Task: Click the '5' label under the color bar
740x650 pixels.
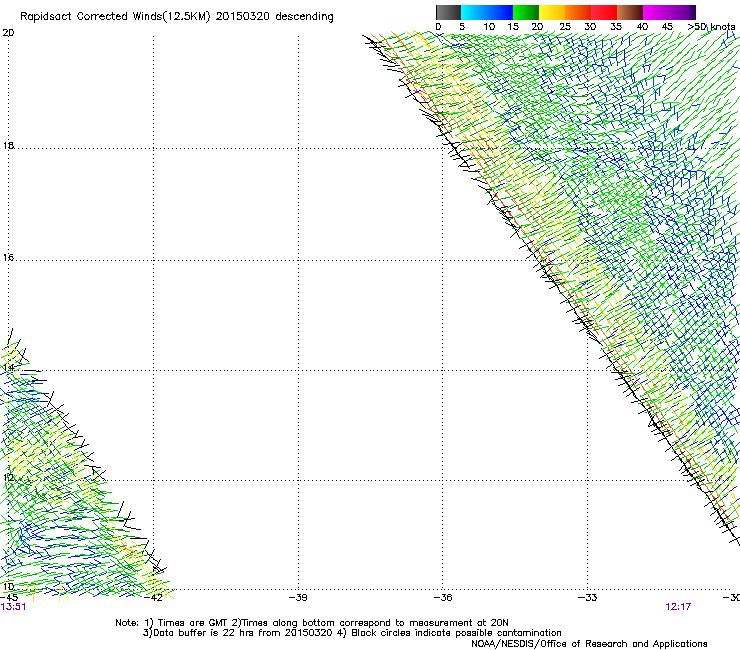Action: click(x=462, y=27)
